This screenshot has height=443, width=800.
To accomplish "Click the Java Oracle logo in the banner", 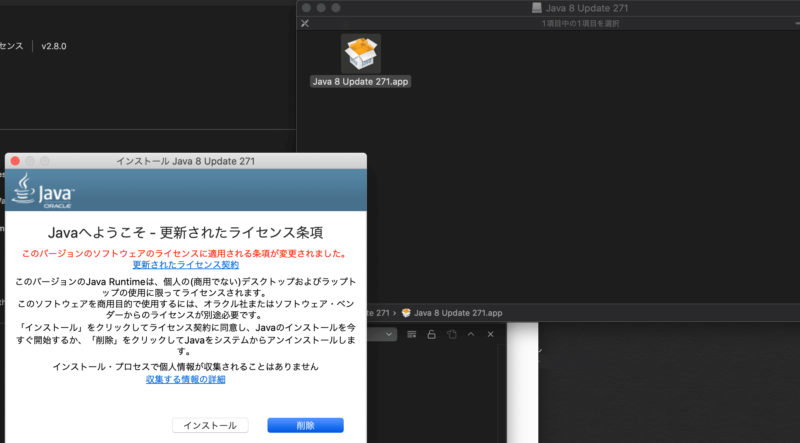I will pyautogui.click(x=43, y=190).
